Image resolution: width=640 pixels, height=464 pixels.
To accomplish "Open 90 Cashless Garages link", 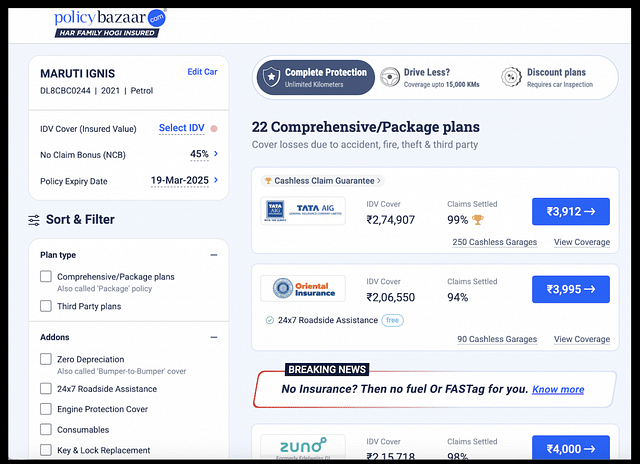I will click(x=497, y=340).
